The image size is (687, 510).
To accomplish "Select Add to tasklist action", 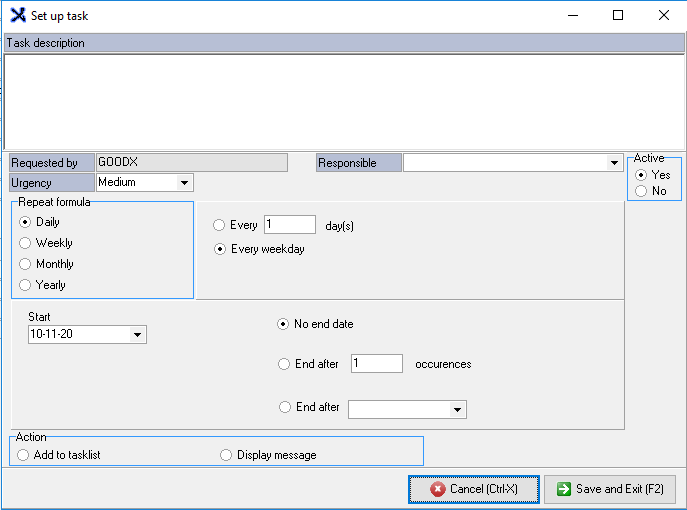I will (x=24, y=455).
